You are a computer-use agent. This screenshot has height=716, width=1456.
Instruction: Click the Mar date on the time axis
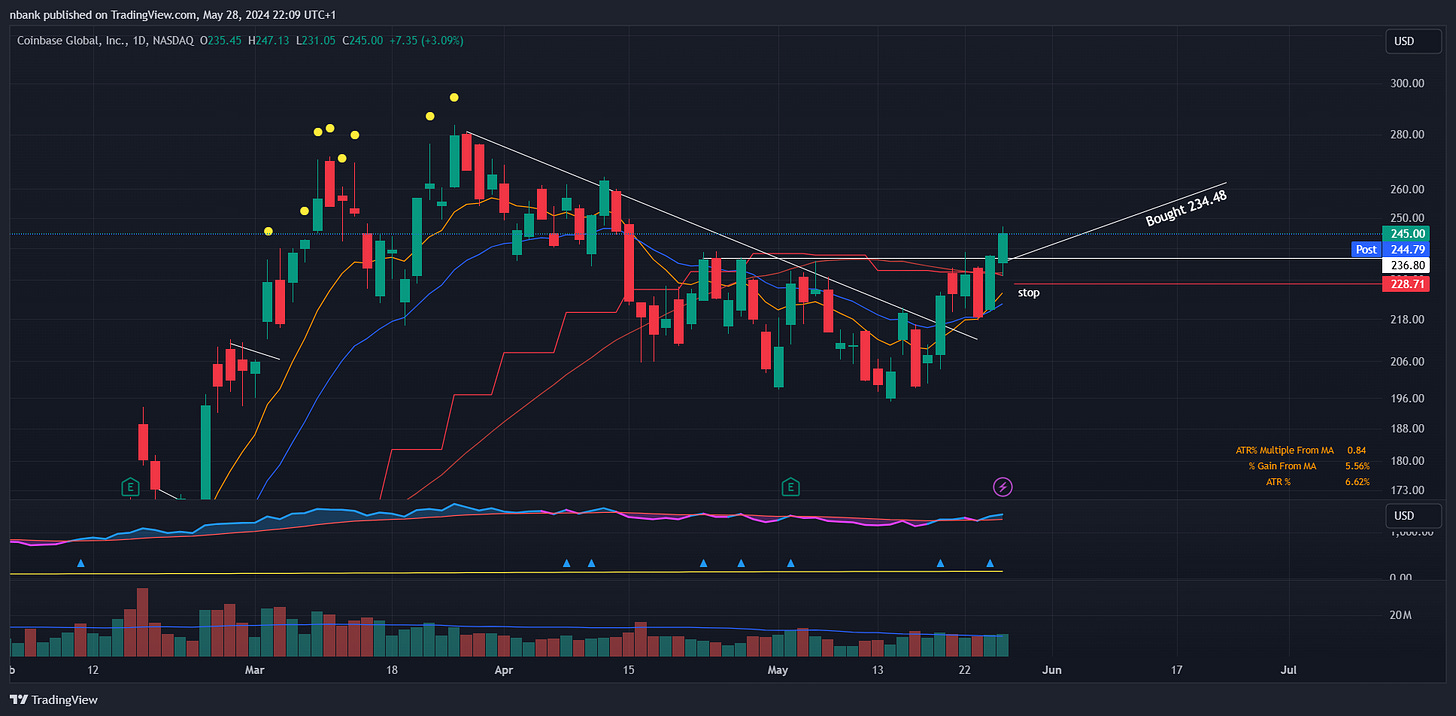[x=255, y=669]
